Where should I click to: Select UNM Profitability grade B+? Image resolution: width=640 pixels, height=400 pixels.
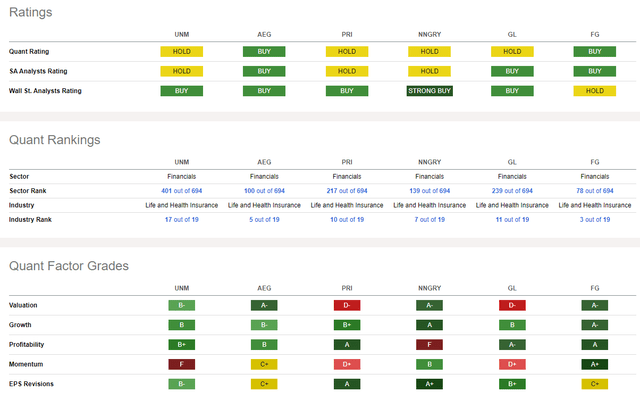point(182,344)
